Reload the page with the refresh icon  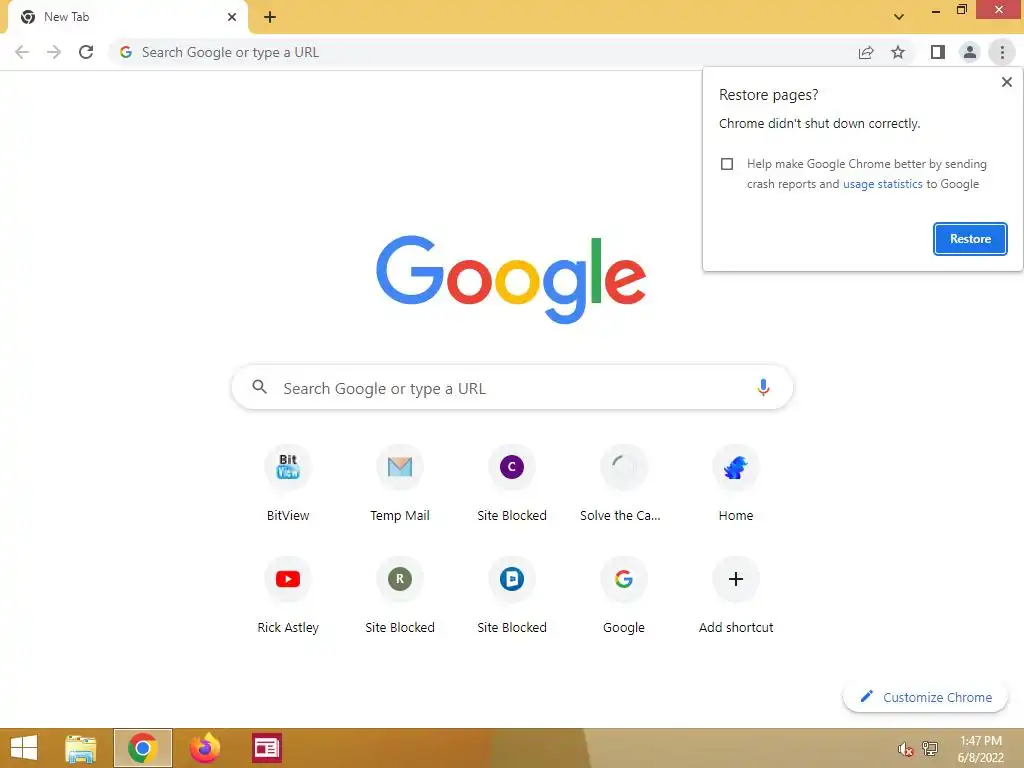coord(86,52)
